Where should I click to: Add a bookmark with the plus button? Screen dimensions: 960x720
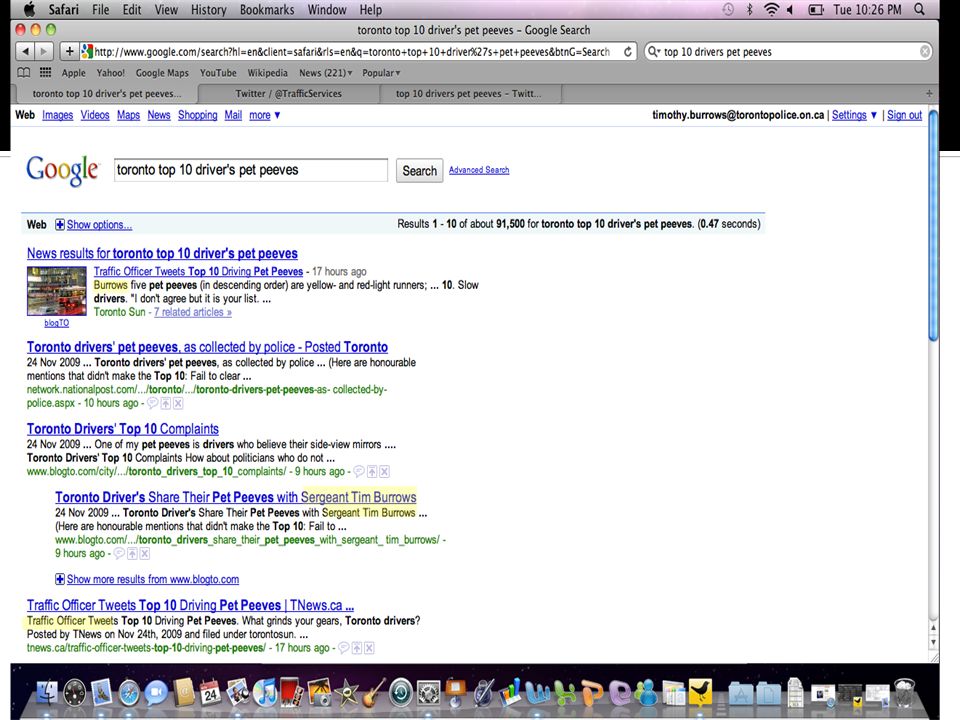(x=69, y=51)
